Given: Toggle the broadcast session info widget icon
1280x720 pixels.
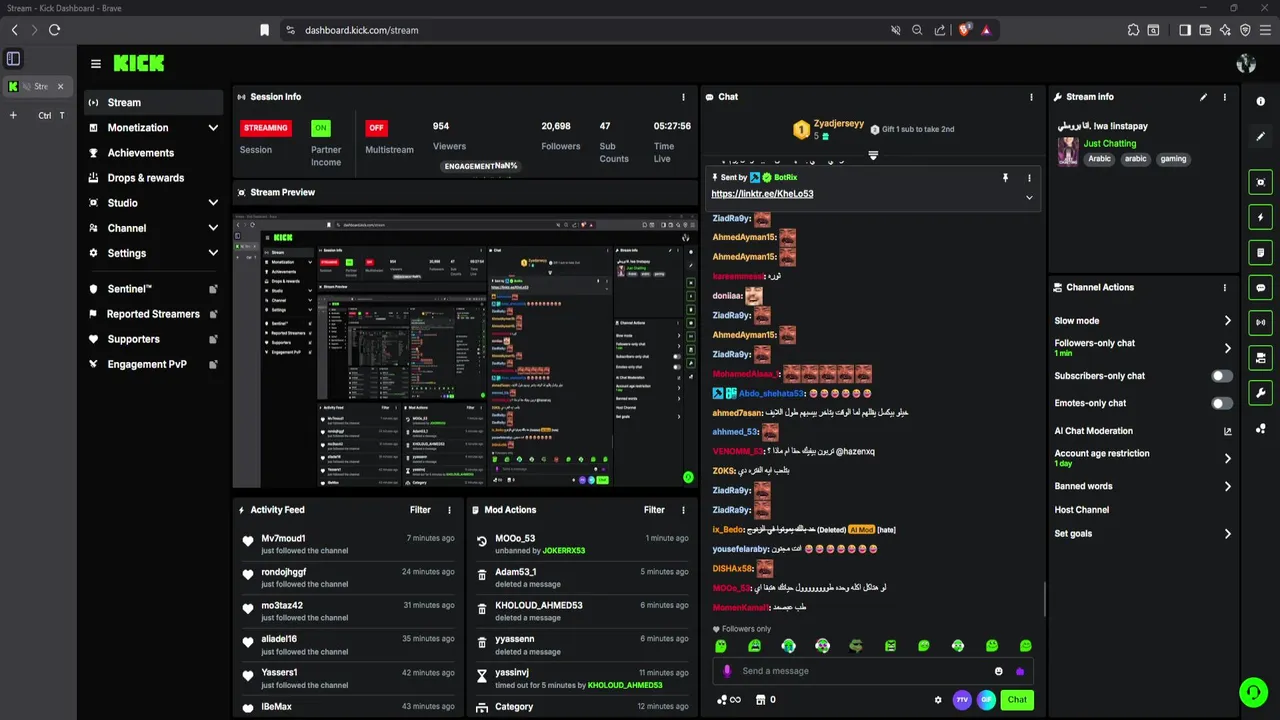Looking at the screenshot, I should click(1261, 322).
